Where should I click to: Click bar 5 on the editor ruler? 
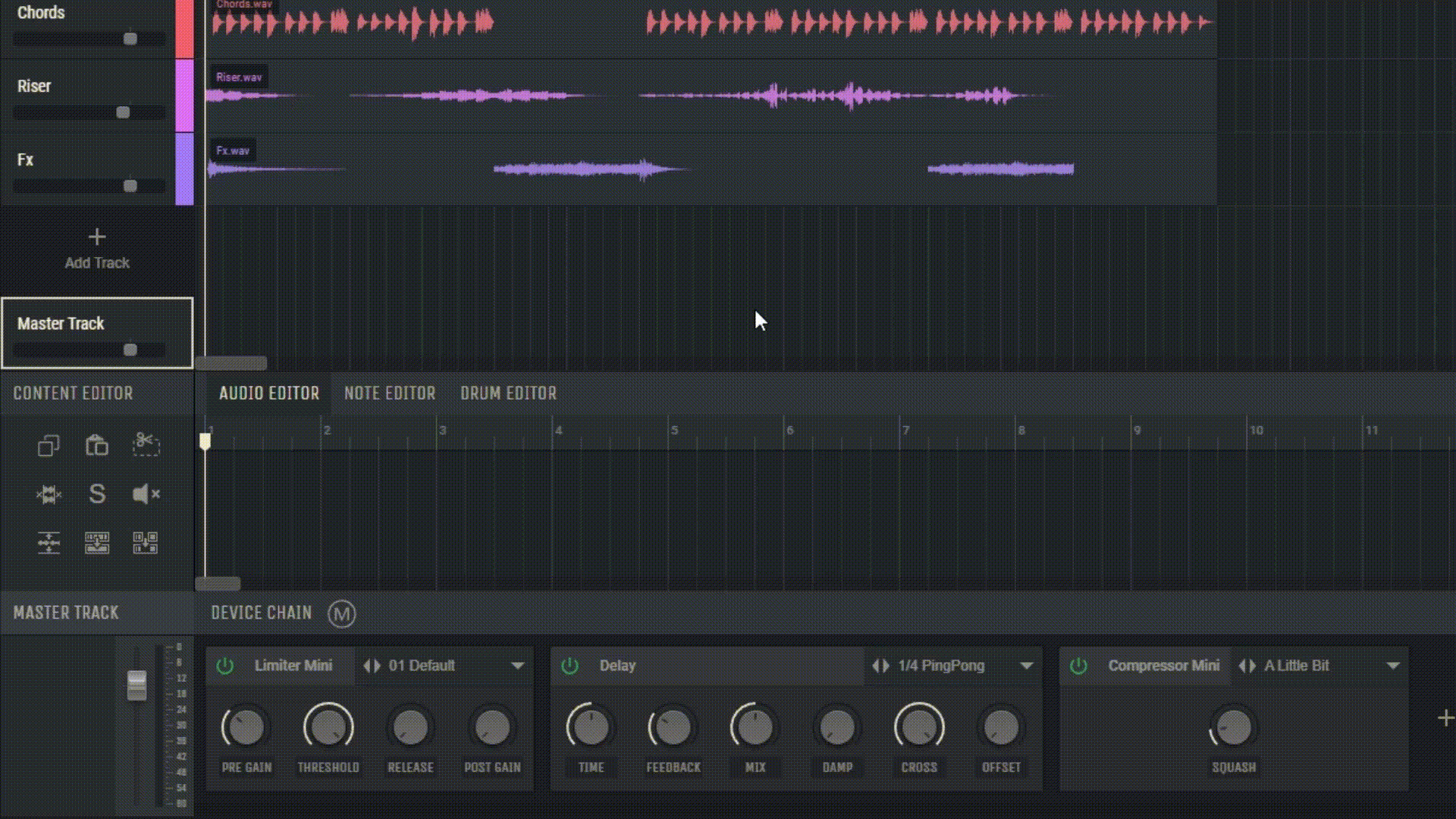tap(674, 431)
